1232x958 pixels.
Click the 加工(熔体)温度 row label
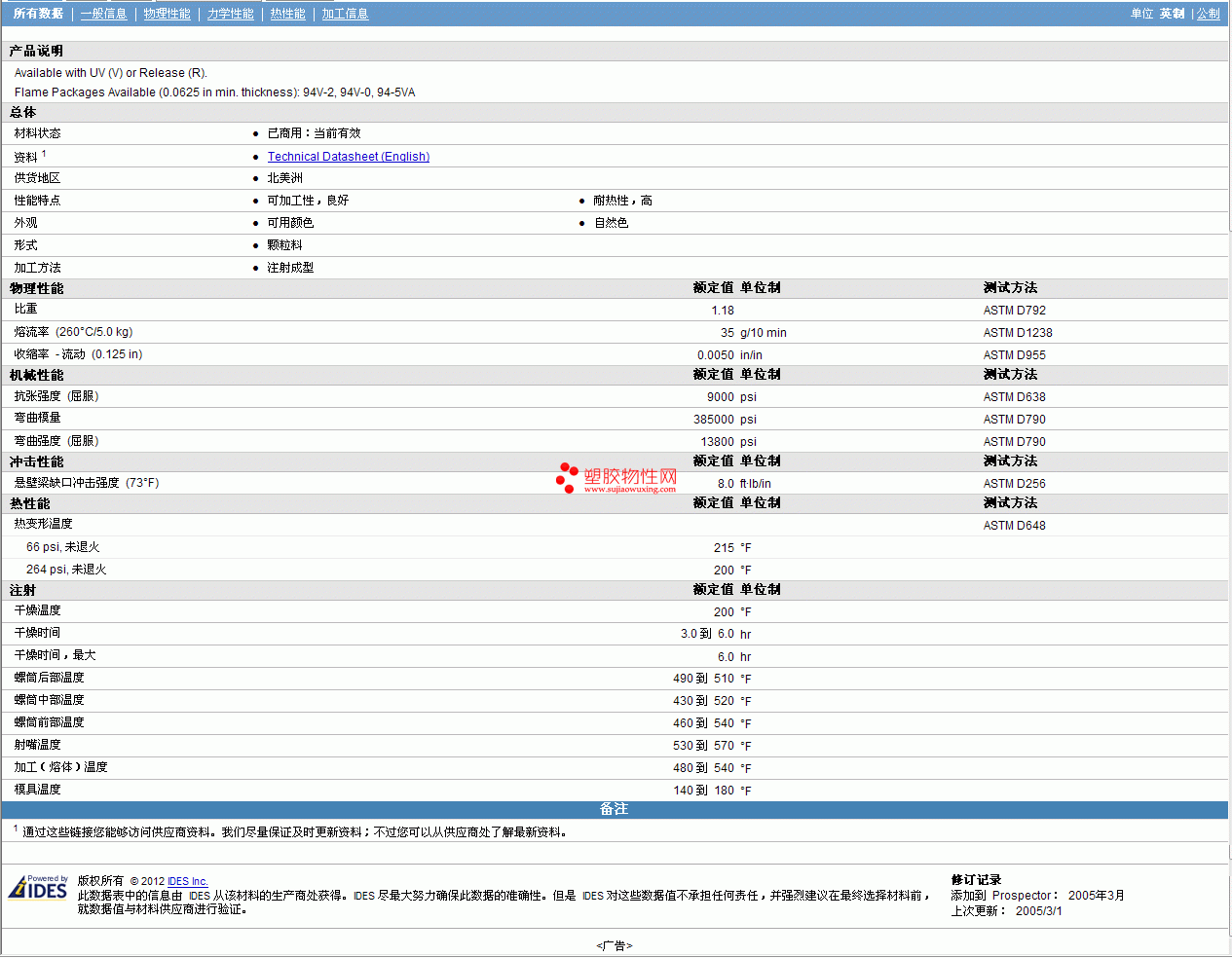click(60, 767)
